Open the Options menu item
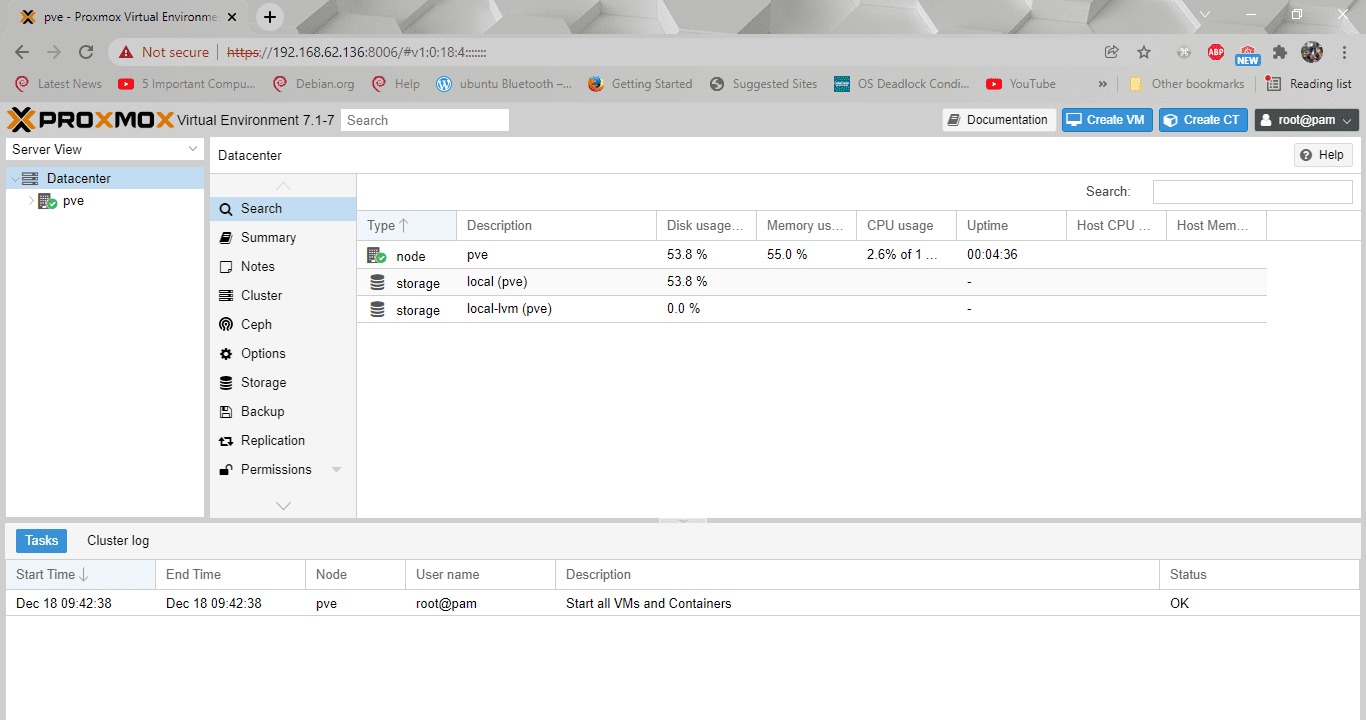Image resolution: width=1366 pixels, height=720 pixels. coord(283,353)
